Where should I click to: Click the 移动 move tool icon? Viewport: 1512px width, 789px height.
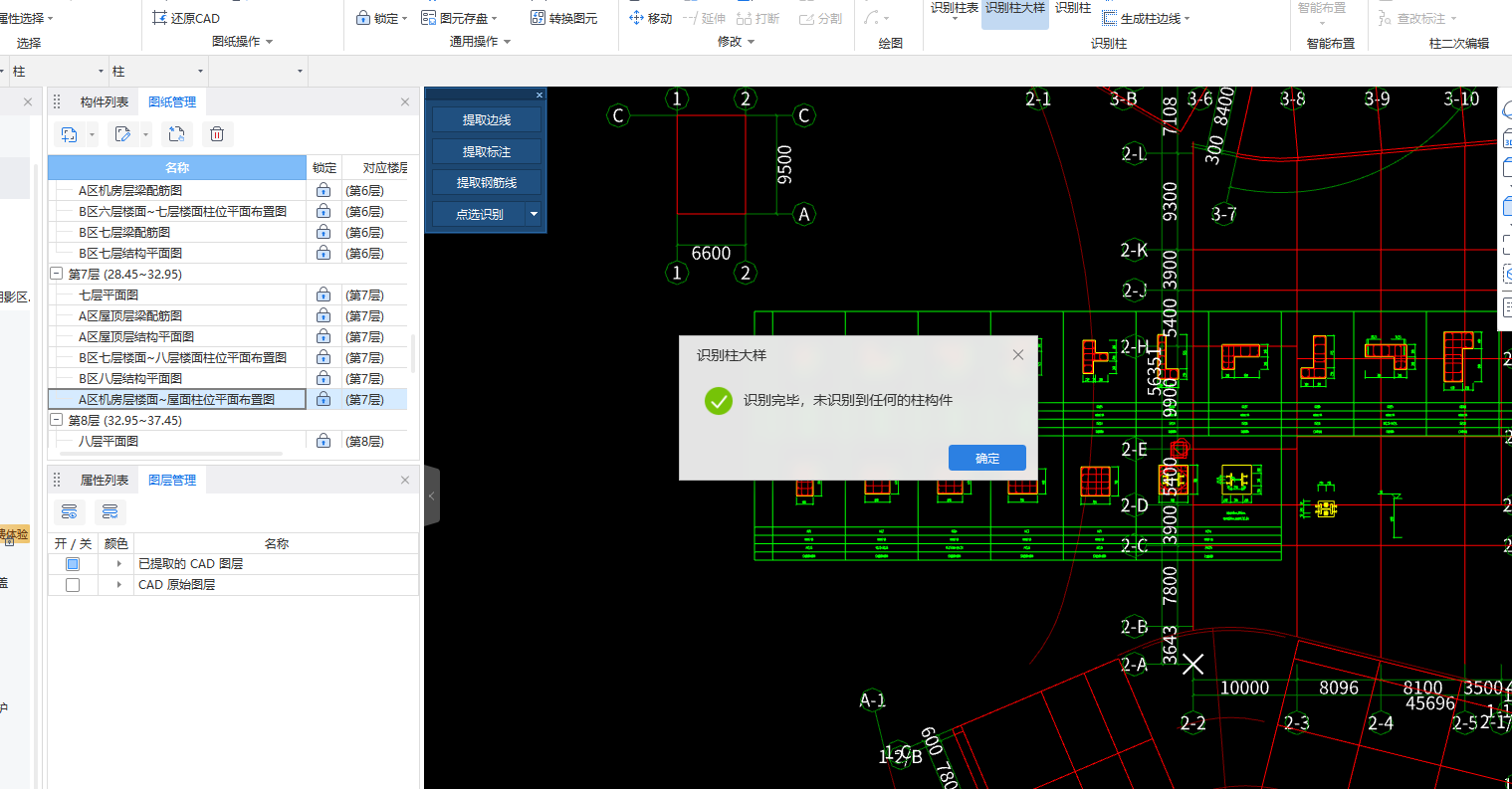coord(637,18)
